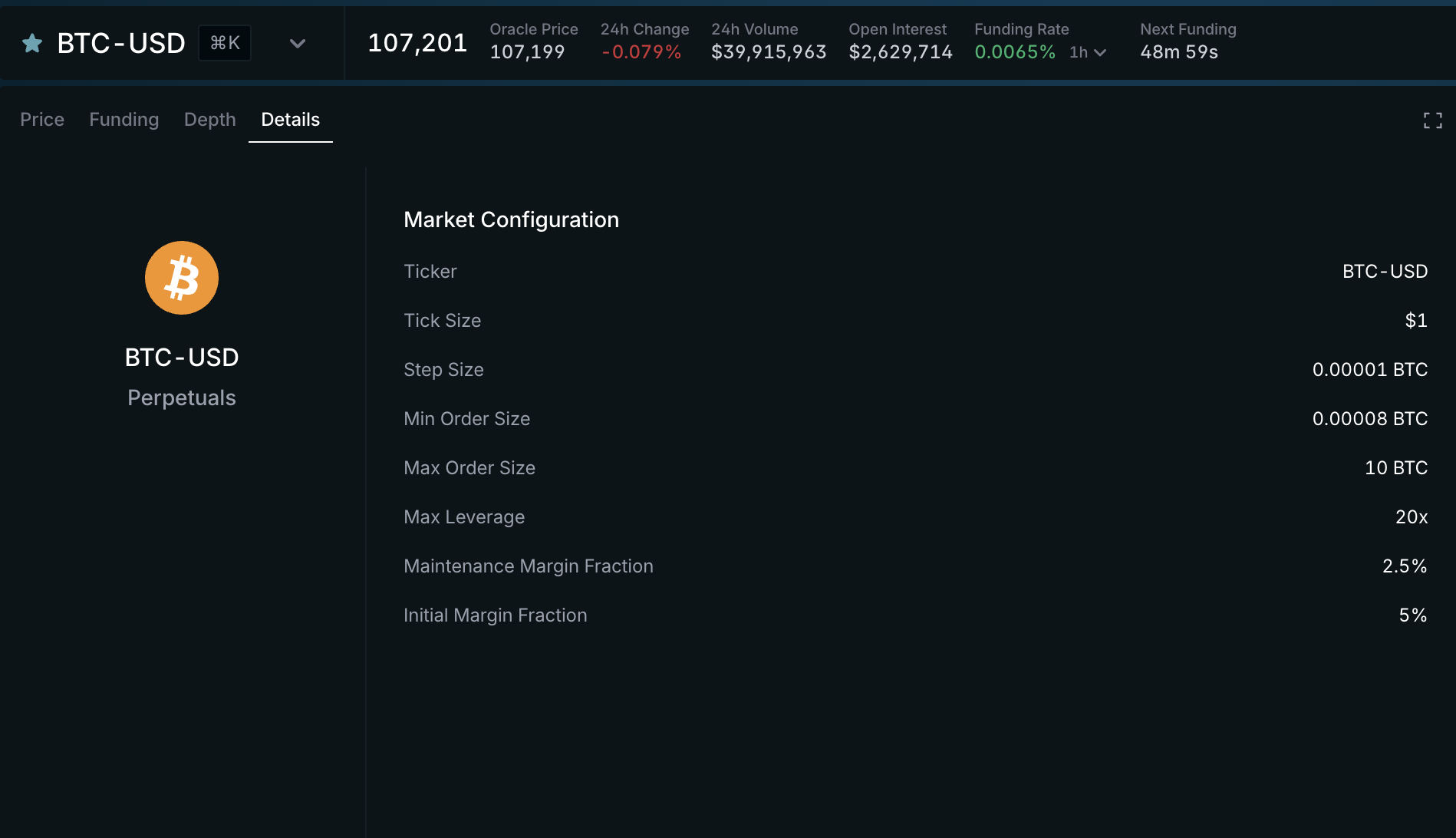The width and height of the screenshot is (1456, 838).
Task: Click the ⌘K shortcut badge
Action: (225, 43)
